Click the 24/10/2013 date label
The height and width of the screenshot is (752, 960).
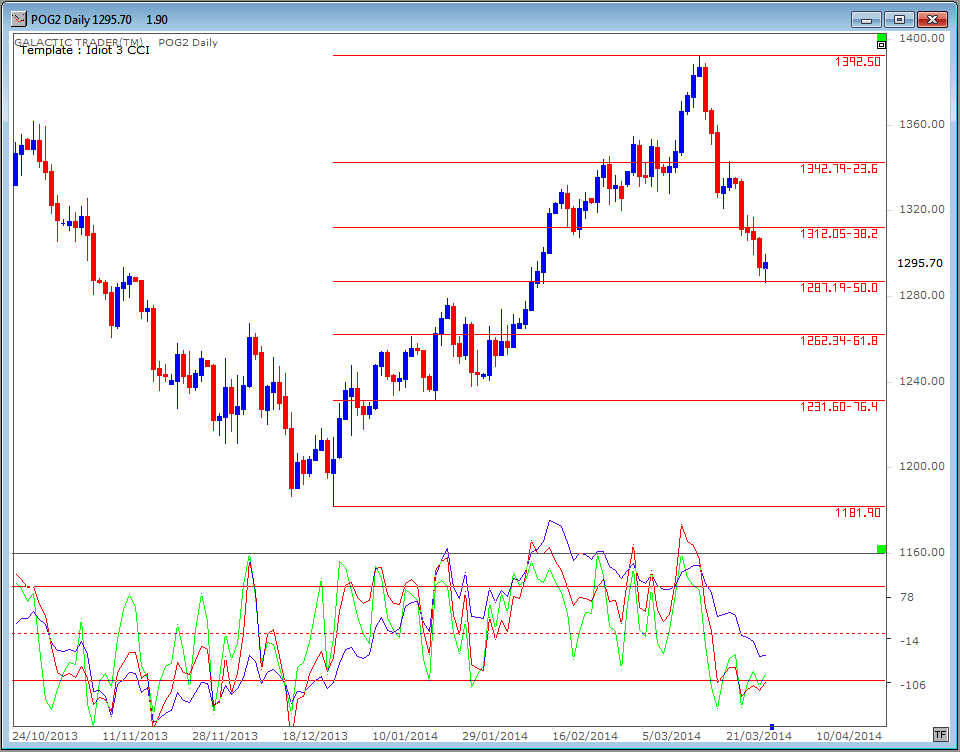(x=45, y=735)
